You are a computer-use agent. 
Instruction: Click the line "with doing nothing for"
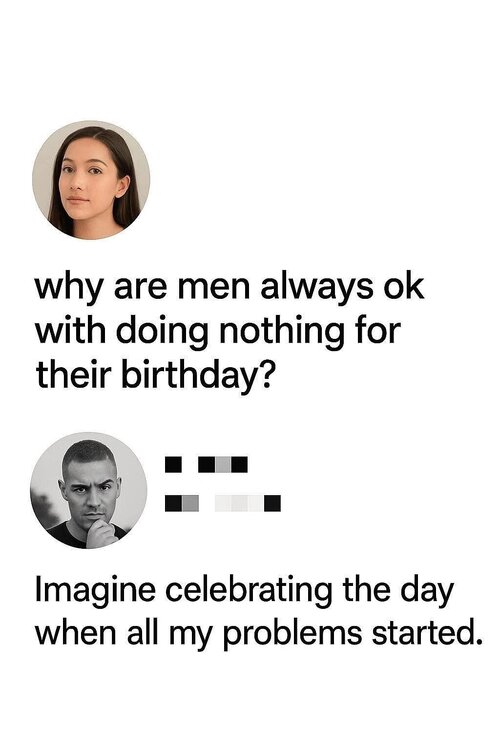(218, 332)
